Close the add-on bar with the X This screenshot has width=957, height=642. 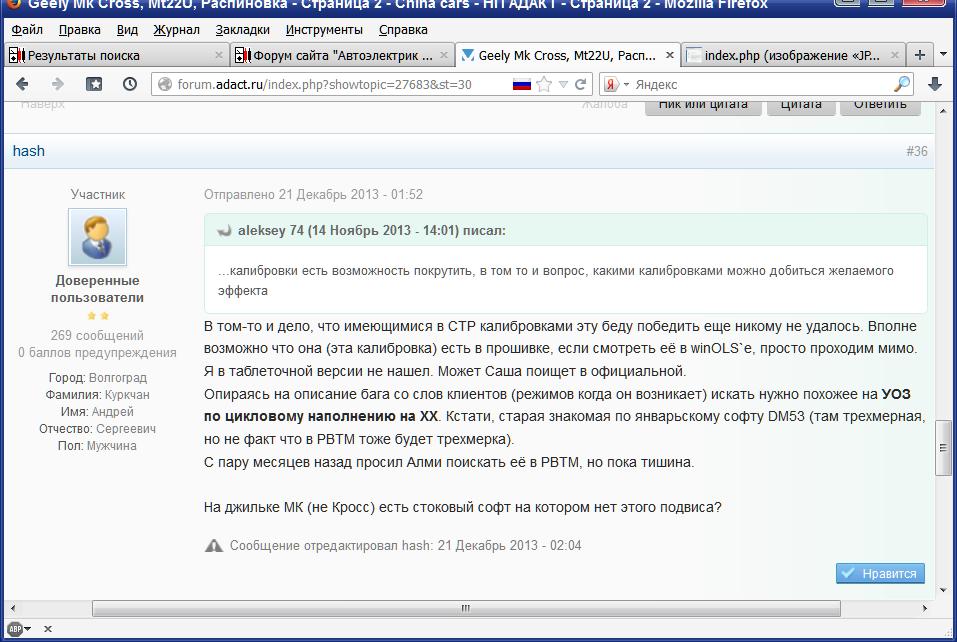(x=48, y=629)
